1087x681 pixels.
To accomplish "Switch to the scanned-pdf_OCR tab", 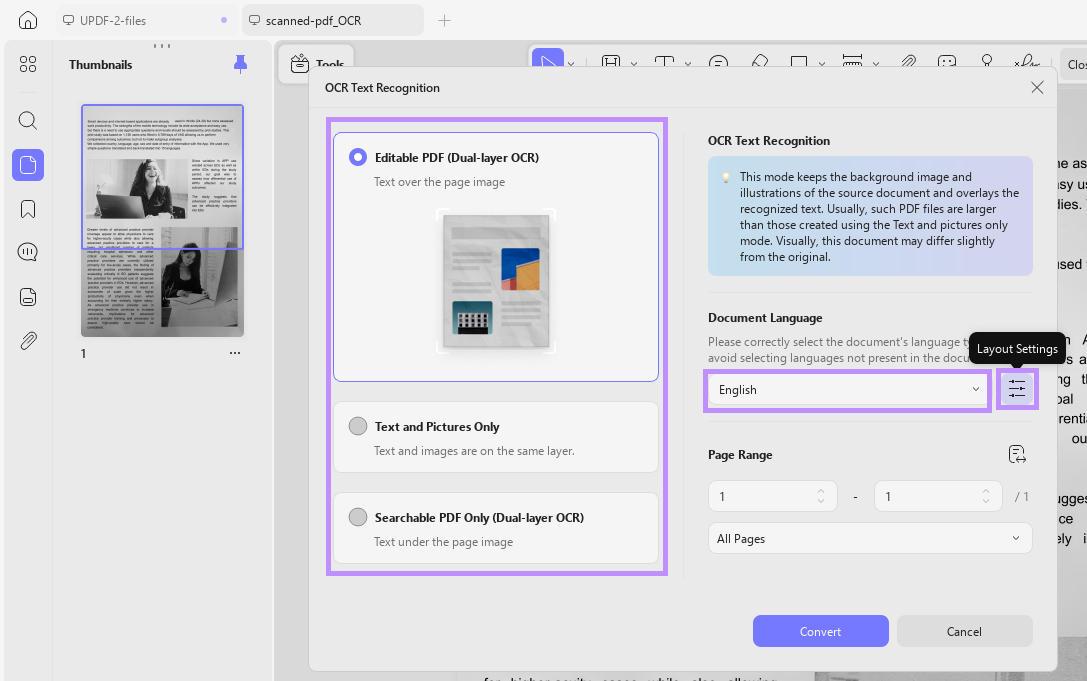I will coord(333,20).
